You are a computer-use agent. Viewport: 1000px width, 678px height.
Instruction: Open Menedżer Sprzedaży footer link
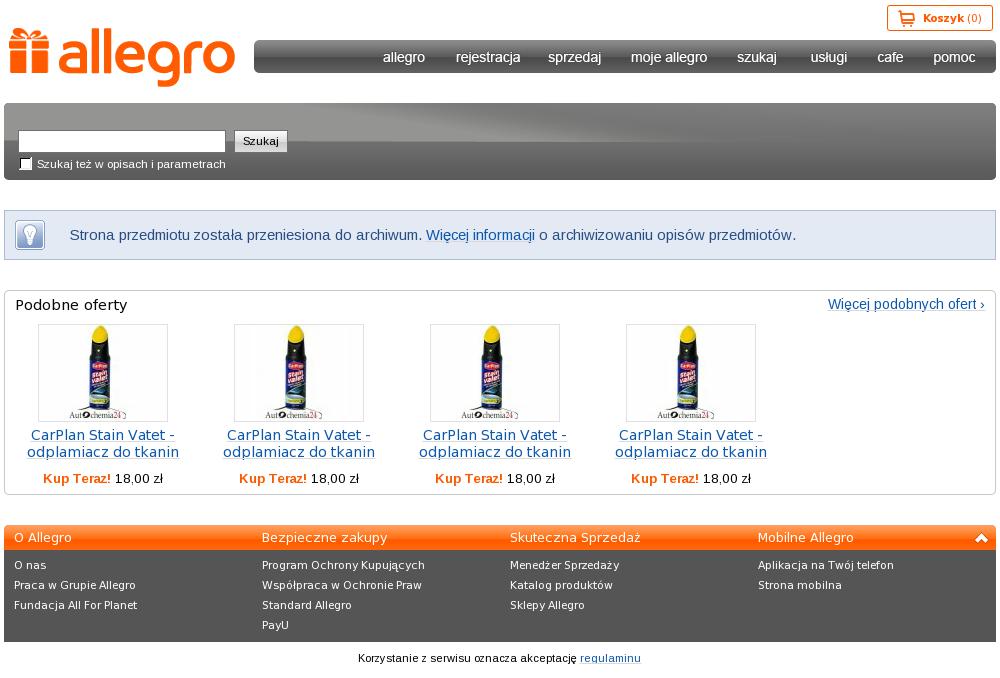564,565
